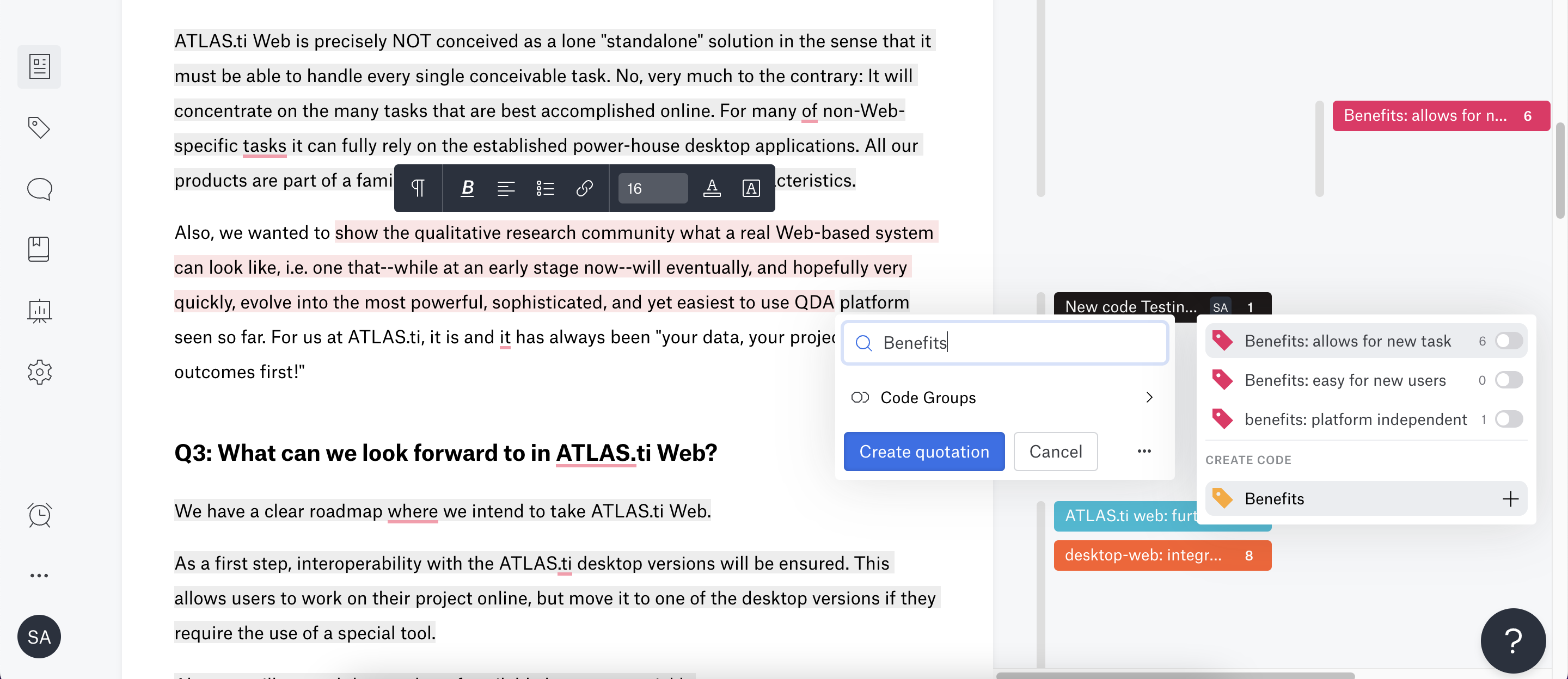1568x679 pixels.
Task: Open the Comments panel from the sidebar
Action: tap(39, 189)
